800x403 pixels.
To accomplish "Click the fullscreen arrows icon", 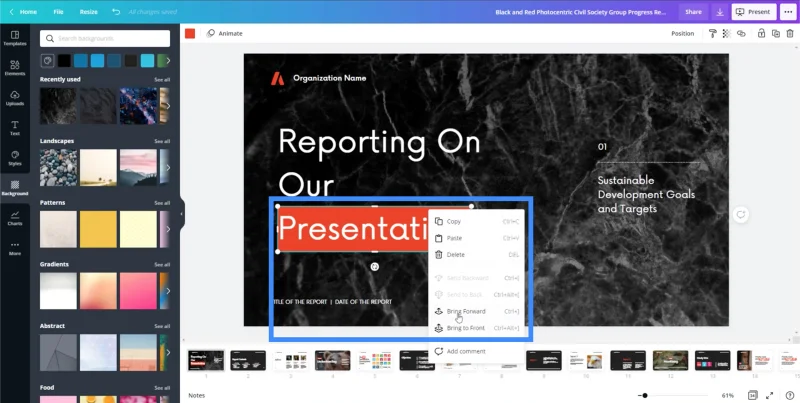I will [769, 395].
